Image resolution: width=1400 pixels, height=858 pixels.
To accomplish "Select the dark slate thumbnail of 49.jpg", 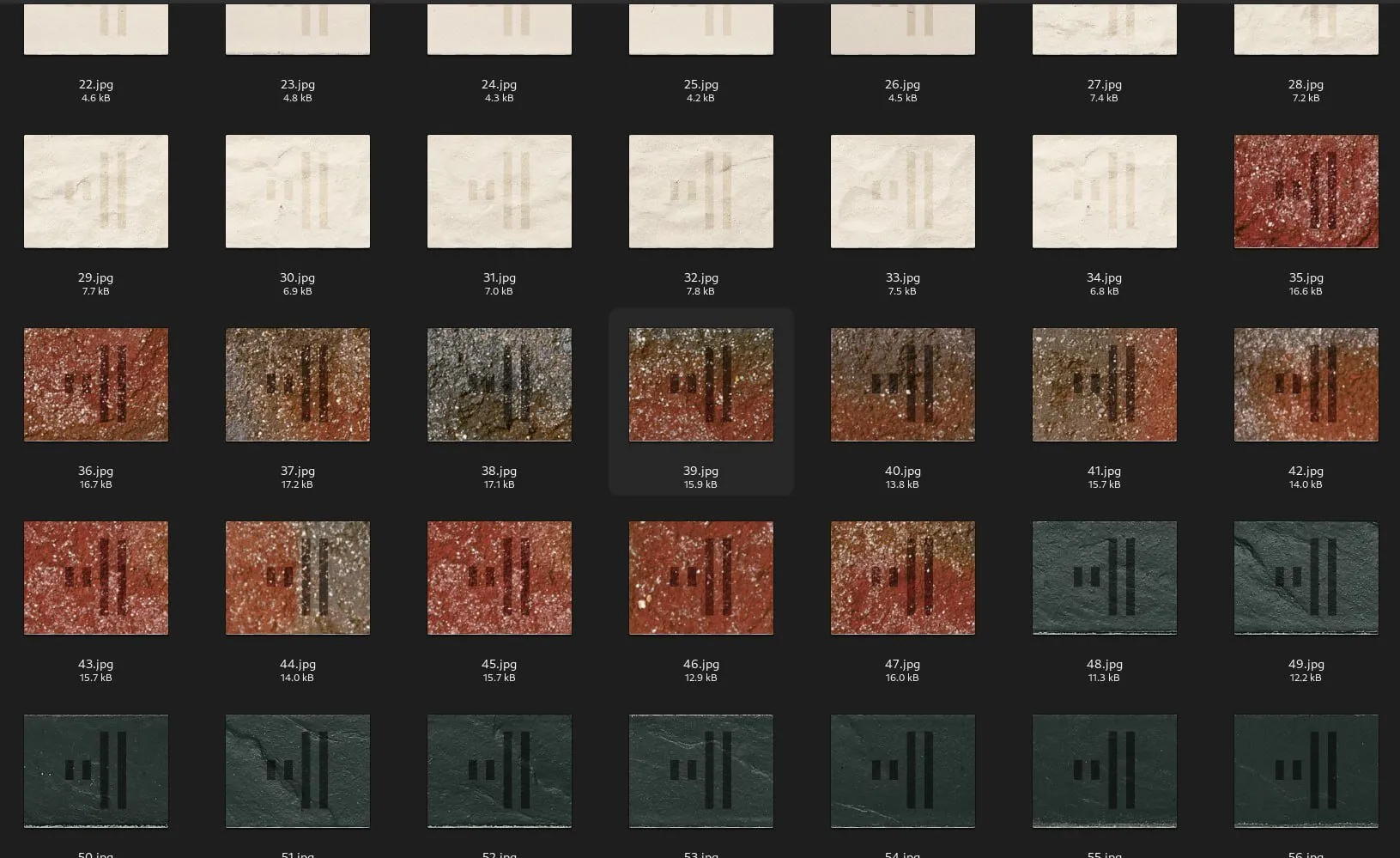I will coord(1306,578).
